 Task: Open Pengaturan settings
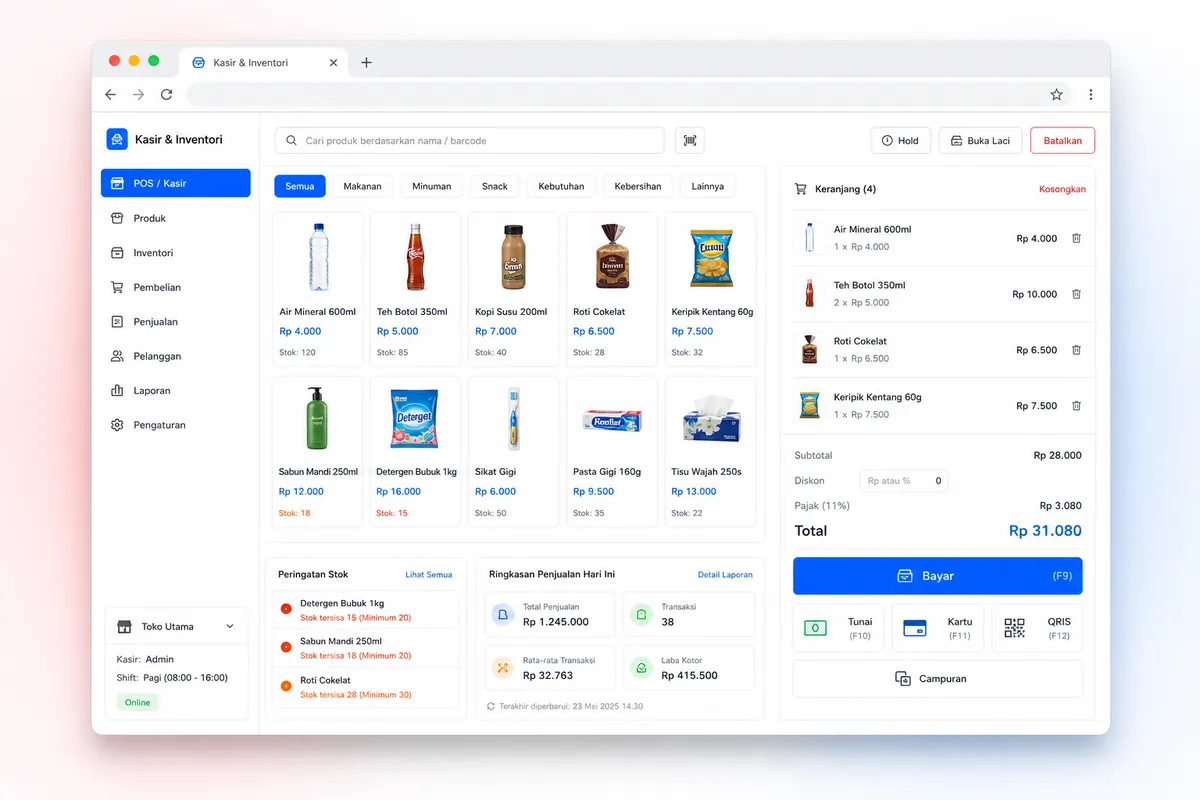pos(175,425)
